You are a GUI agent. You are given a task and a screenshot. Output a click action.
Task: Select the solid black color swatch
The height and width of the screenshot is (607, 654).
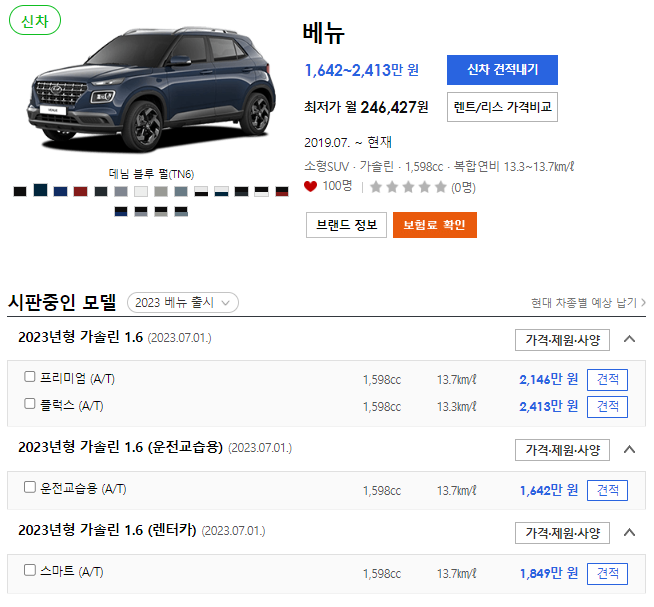(20, 191)
